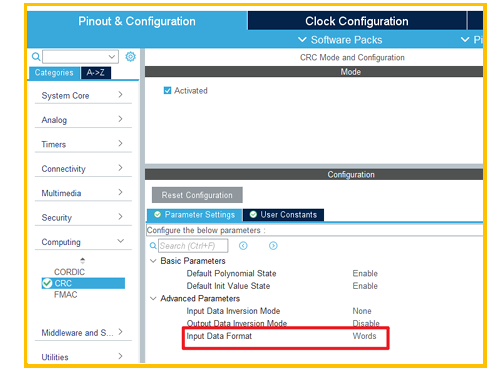Select the Input Data Format parameter label

(x=219, y=336)
